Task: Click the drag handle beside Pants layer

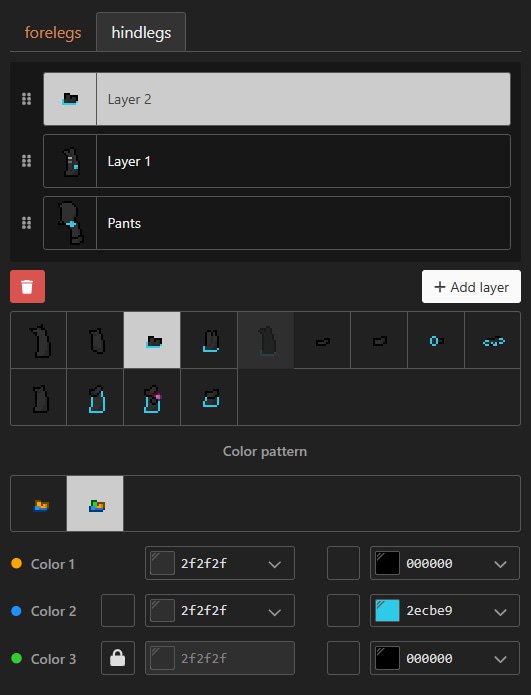Action: coord(27,223)
